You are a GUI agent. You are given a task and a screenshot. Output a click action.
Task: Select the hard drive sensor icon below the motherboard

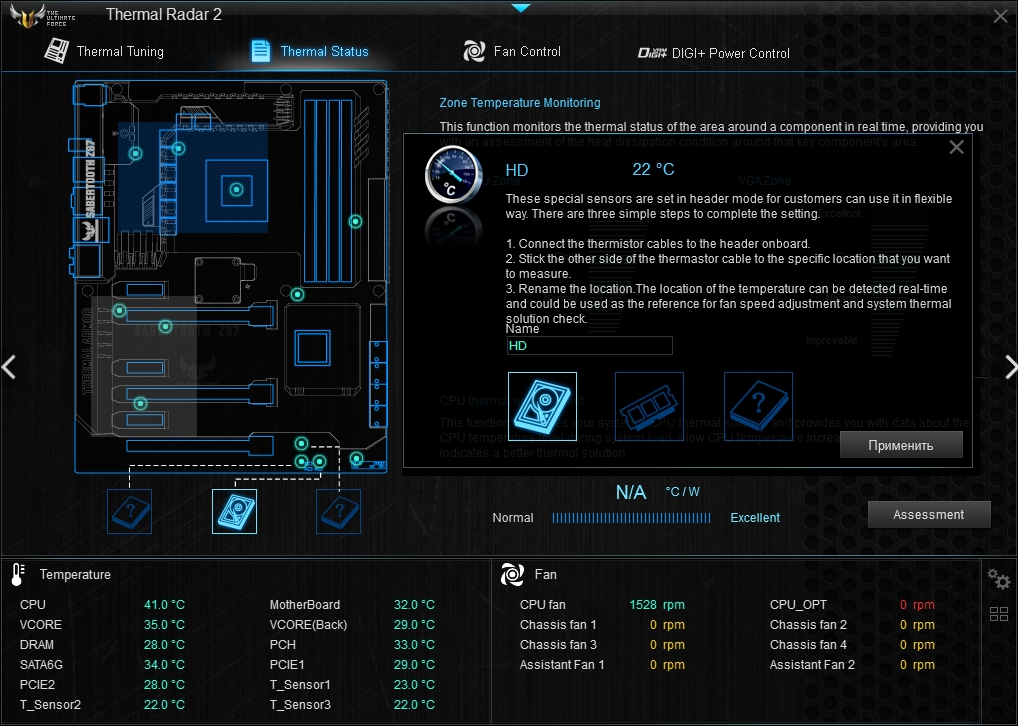click(234, 512)
